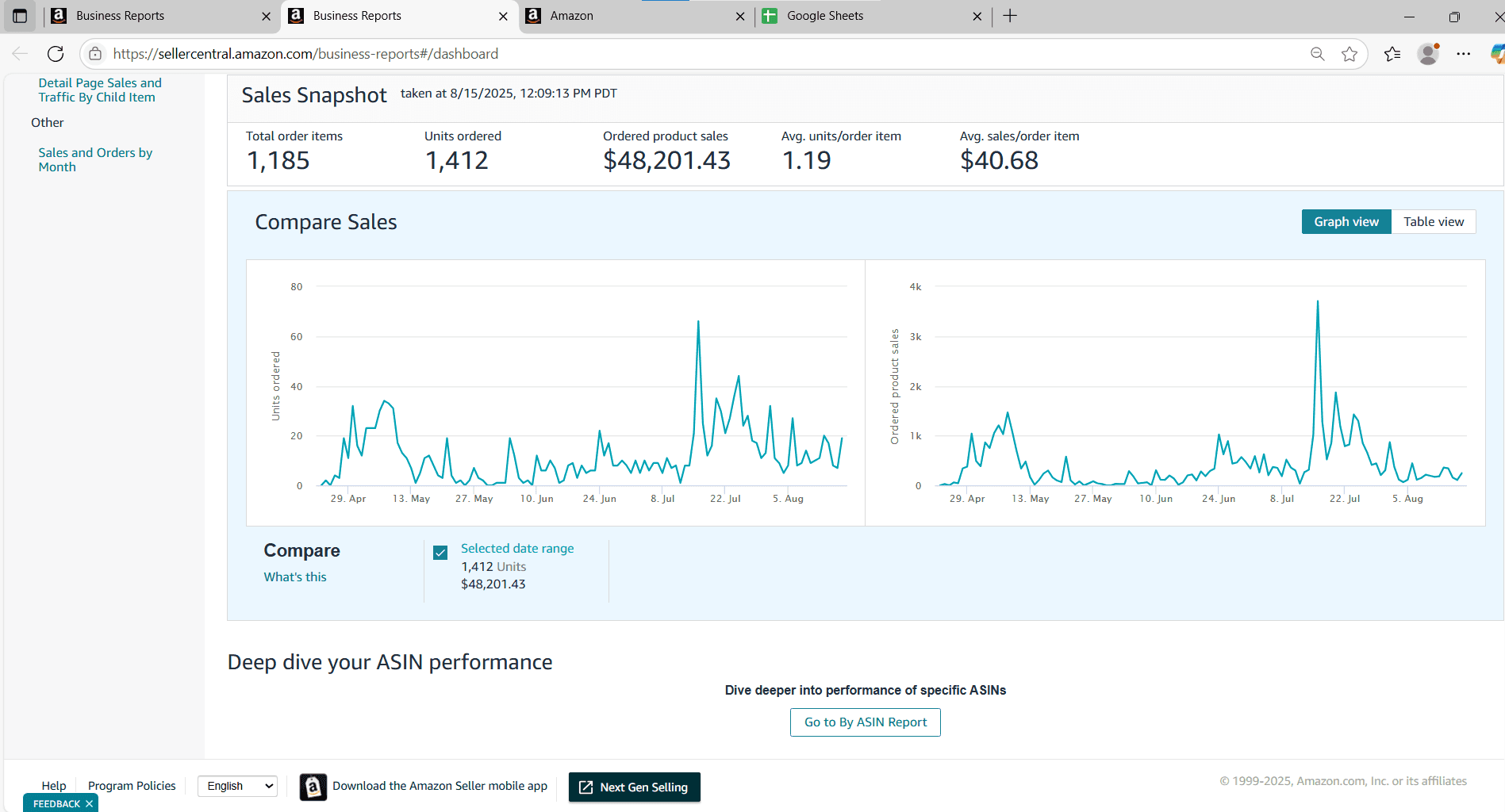The image size is (1505, 812).
Task: Open Sales and Orders by Month report
Action: (x=95, y=159)
